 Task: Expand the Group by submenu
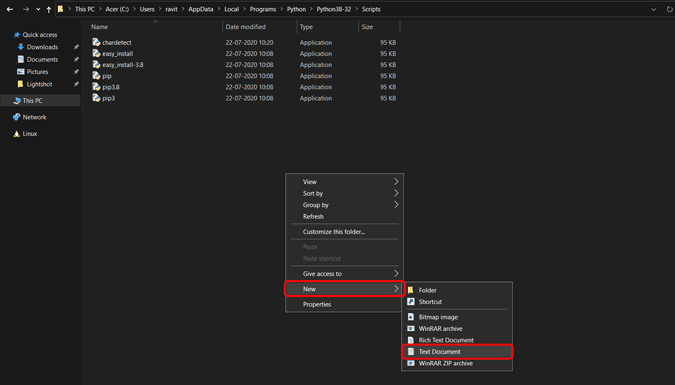pos(344,205)
